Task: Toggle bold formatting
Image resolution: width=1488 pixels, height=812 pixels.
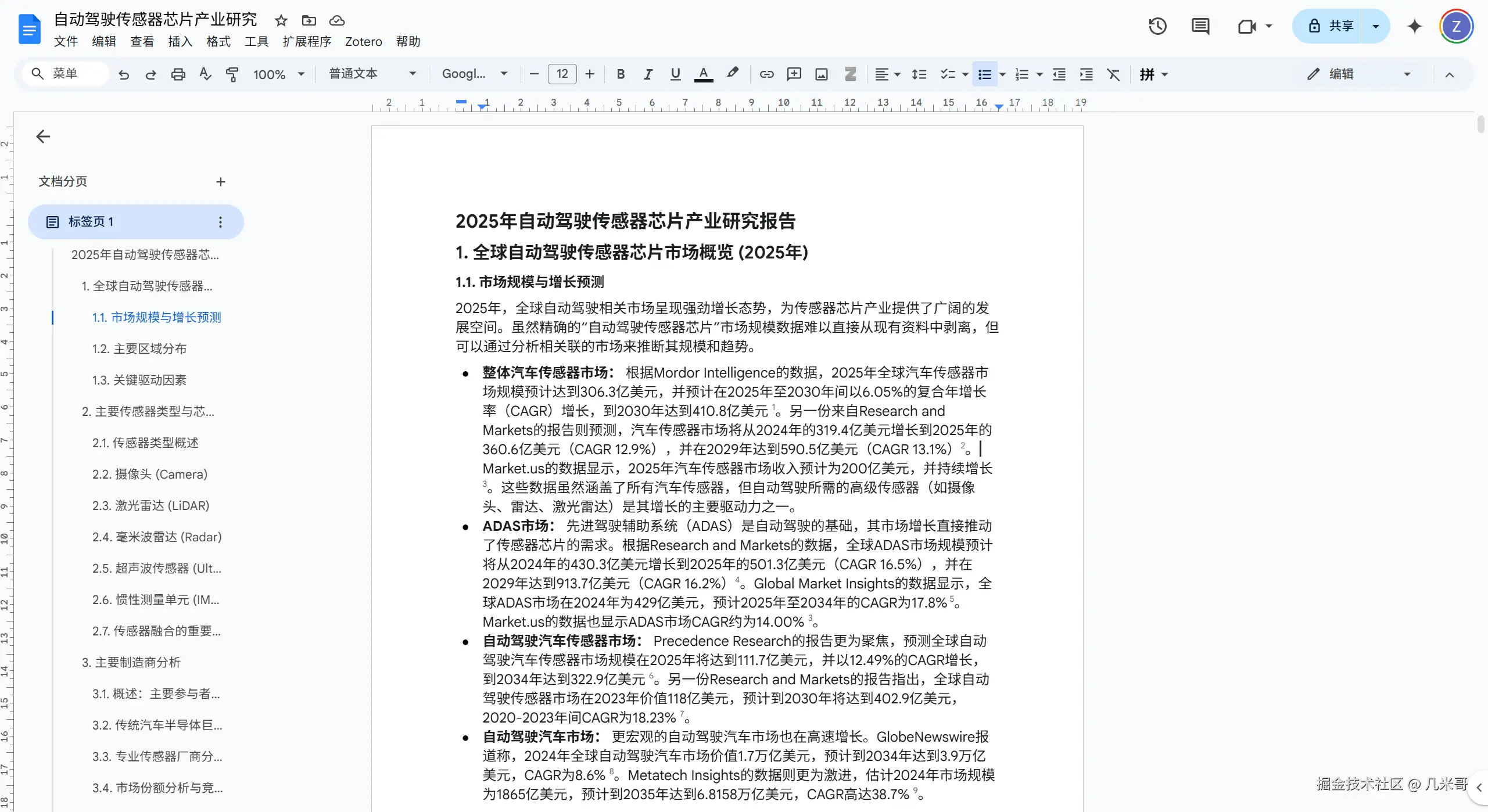Action: pyautogui.click(x=619, y=74)
